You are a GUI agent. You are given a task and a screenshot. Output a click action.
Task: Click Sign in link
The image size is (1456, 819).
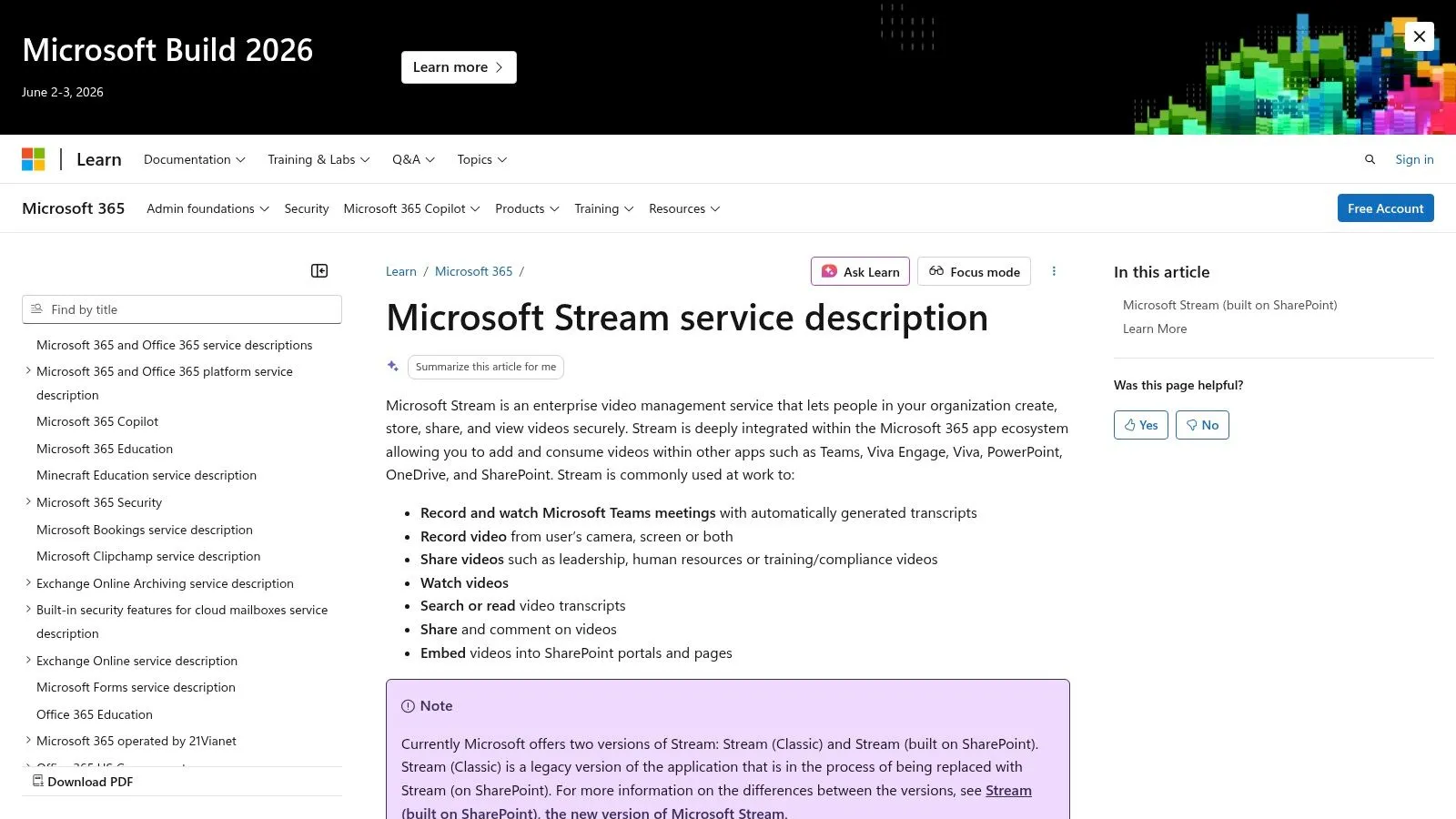click(x=1414, y=159)
